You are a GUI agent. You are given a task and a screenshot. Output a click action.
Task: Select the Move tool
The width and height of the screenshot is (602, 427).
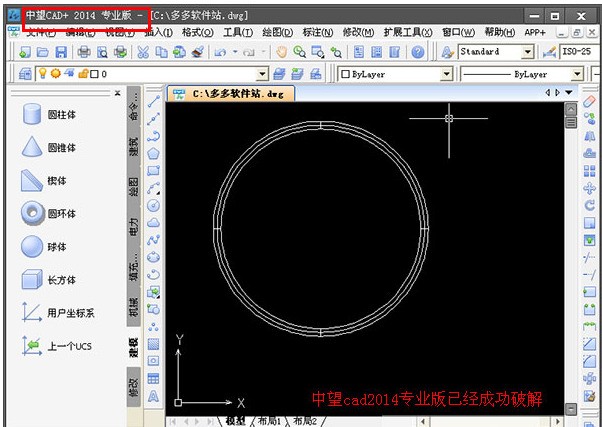tap(589, 188)
